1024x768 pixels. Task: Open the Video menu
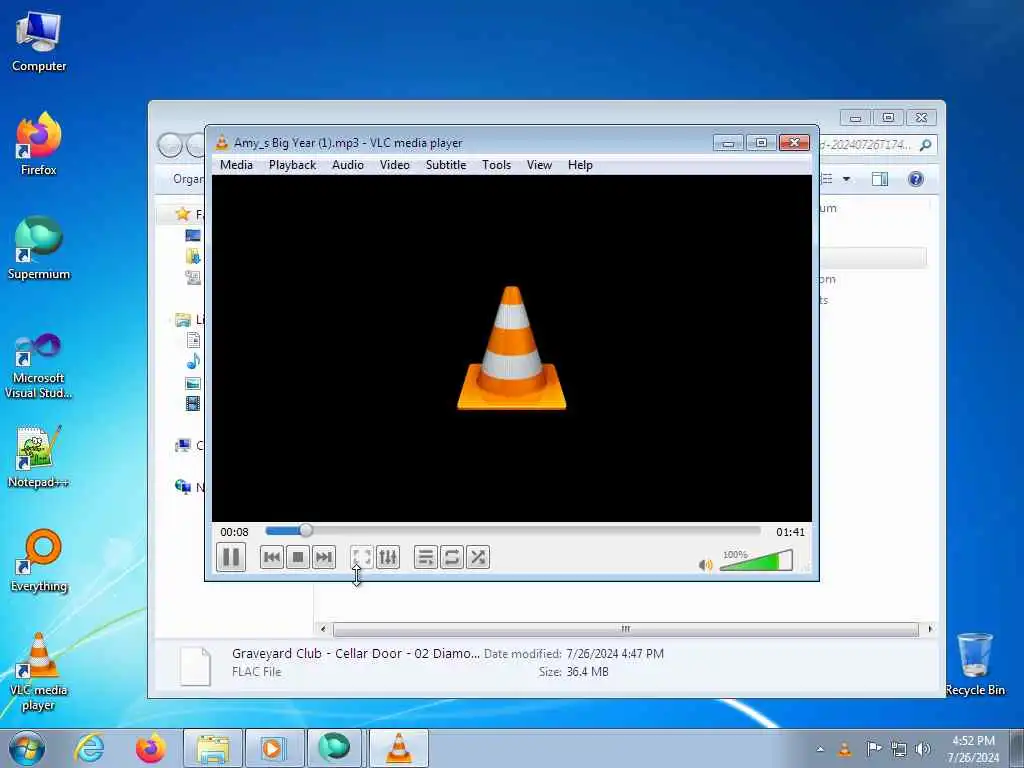tap(394, 165)
